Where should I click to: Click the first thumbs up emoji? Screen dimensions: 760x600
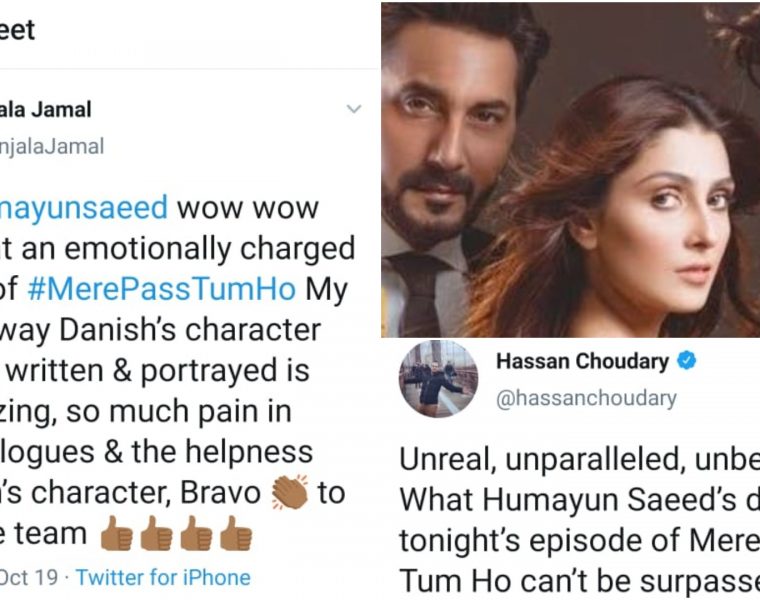(x=116, y=533)
